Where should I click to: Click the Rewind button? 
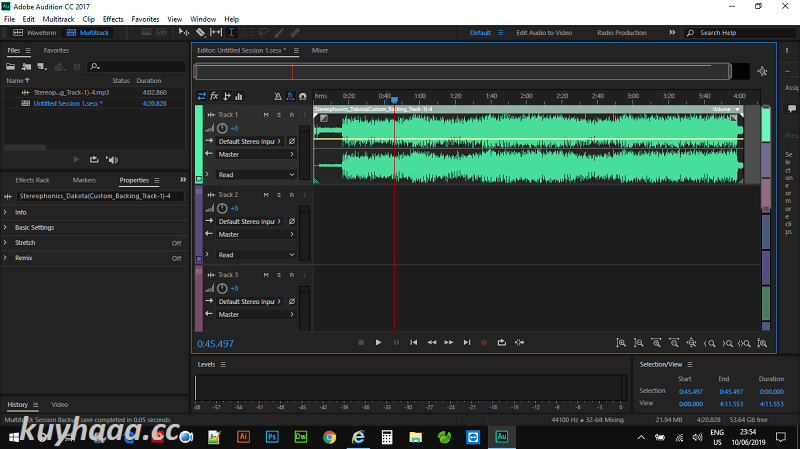click(432, 342)
